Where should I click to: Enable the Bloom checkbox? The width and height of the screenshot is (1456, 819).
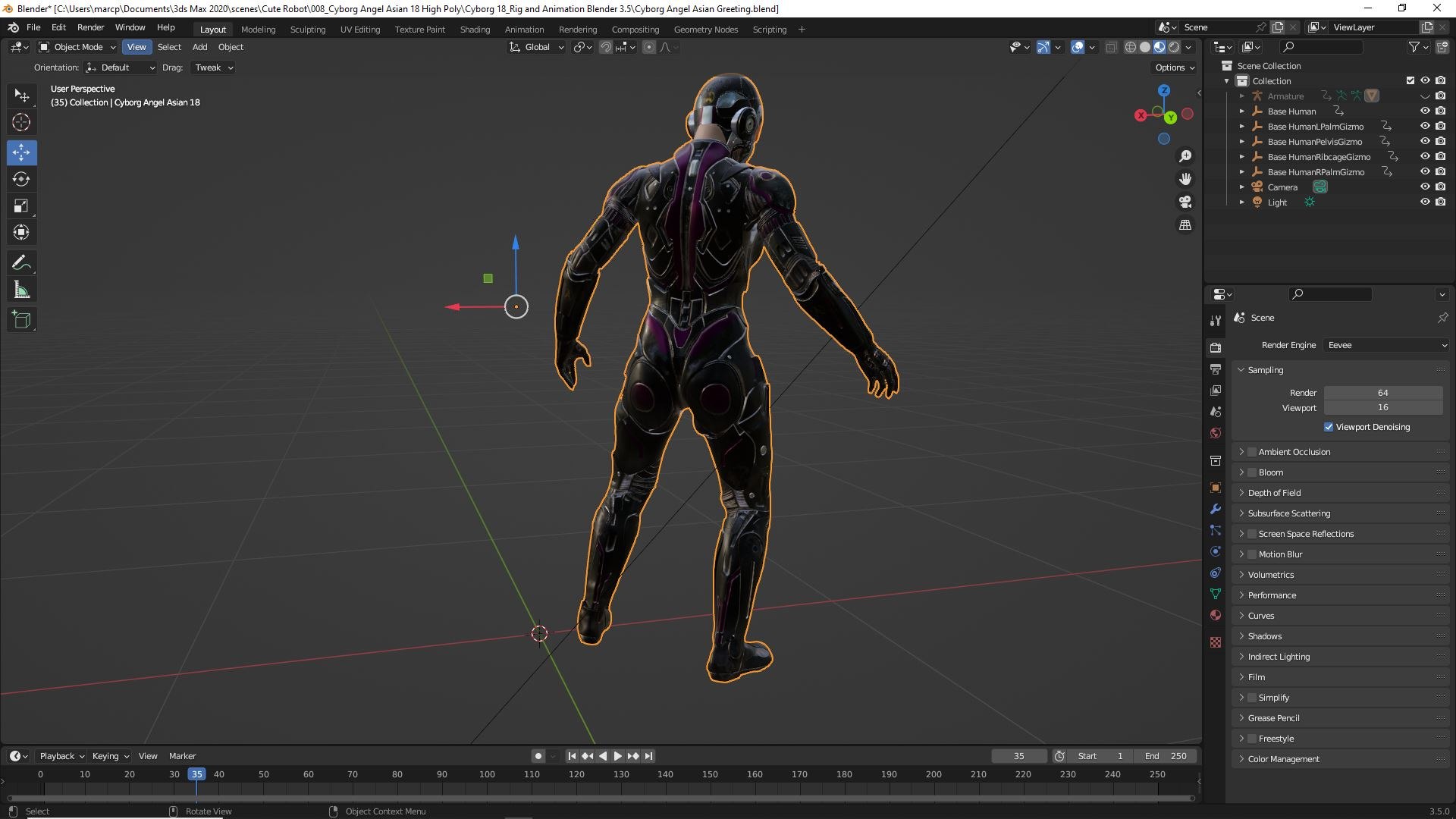1252,472
